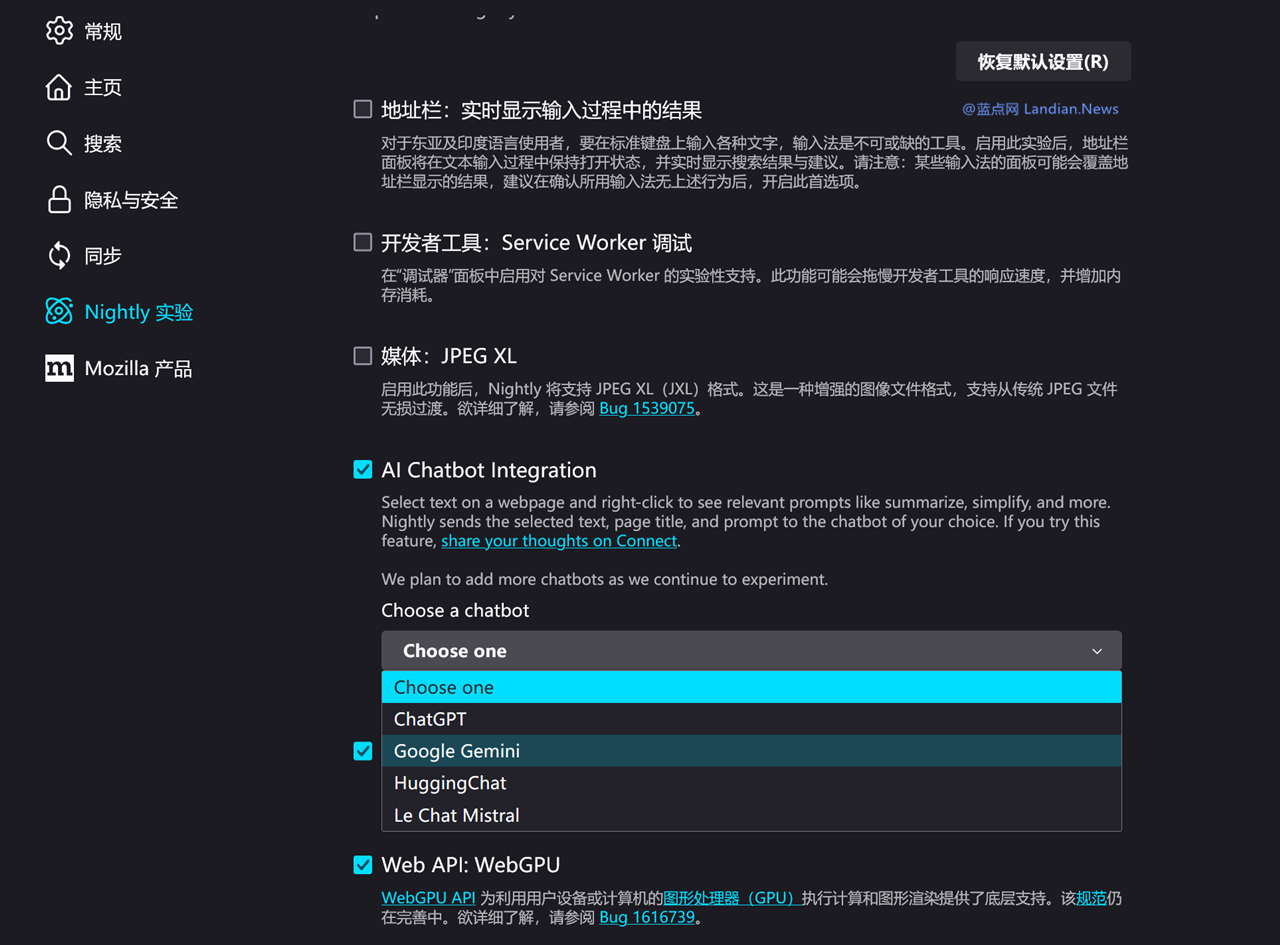Image resolution: width=1280 pixels, height=945 pixels.
Task: Open the Bug 1616739 link
Action: point(646,917)
